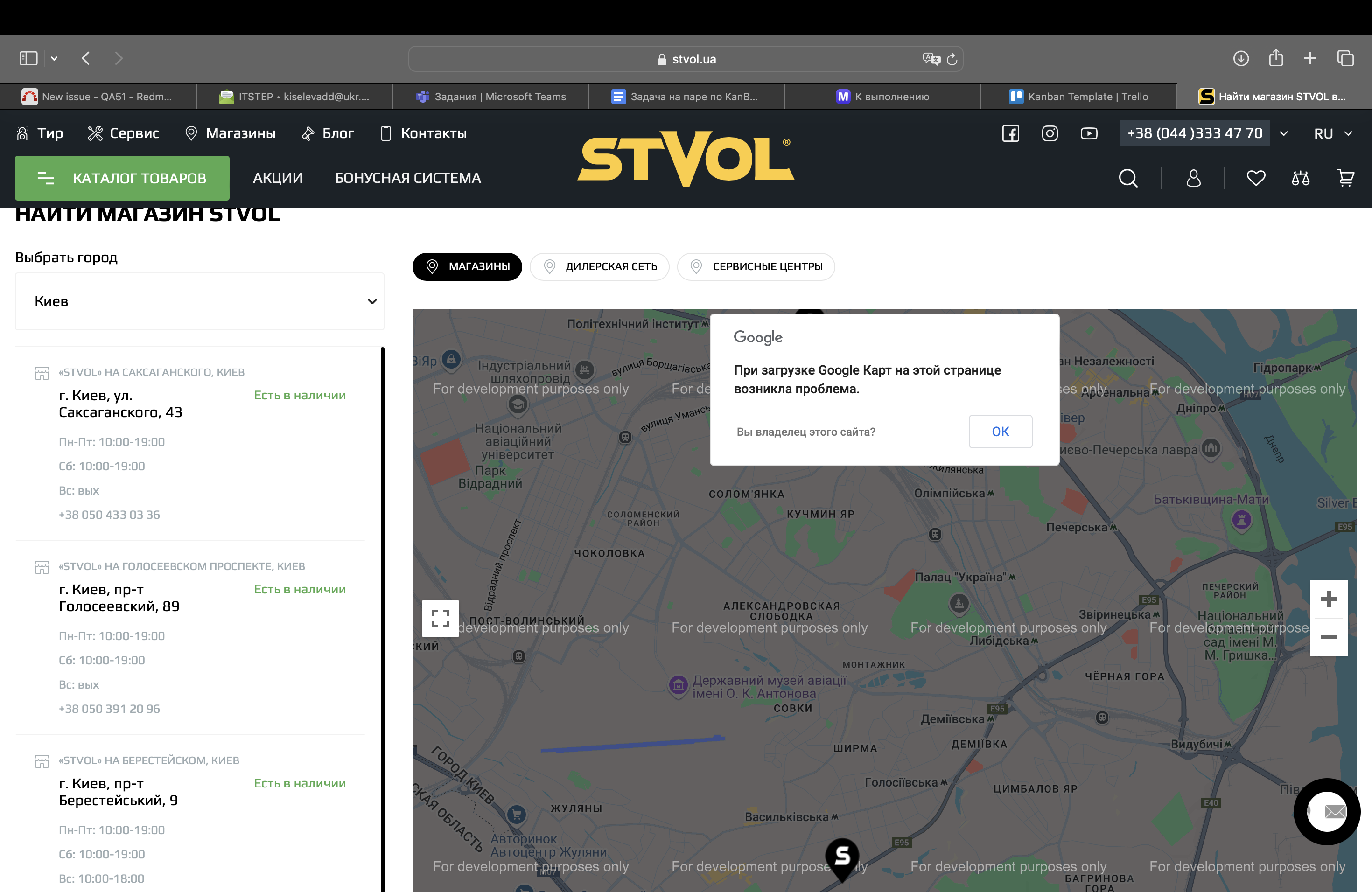Click the user account profile icon

coord(1193,179)
